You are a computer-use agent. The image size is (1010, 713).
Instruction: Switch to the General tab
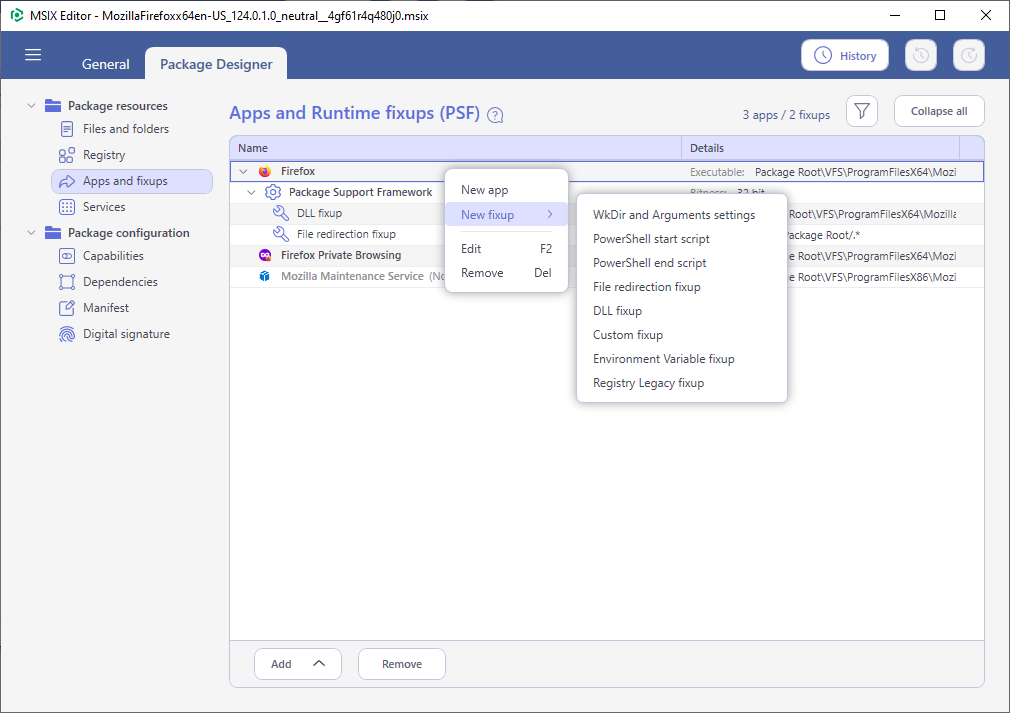[x=106, y=64]
